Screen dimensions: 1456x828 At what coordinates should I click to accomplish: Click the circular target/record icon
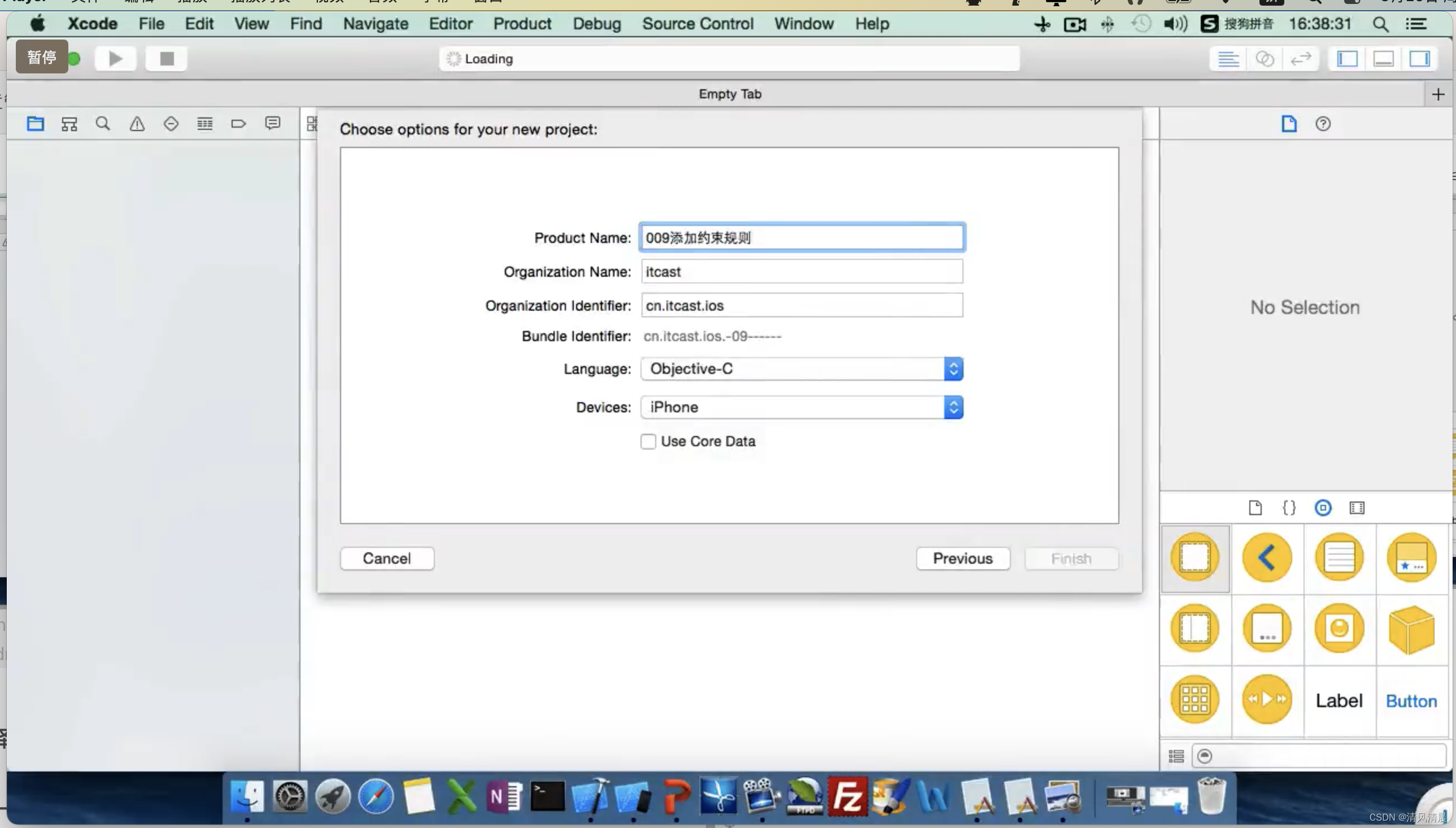(x=1322, y=508)
